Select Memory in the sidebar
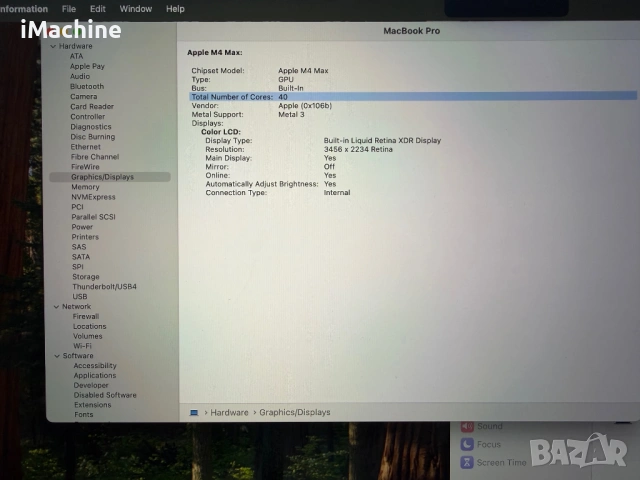Screen dimensions: 640x480 tap(85, 187)
